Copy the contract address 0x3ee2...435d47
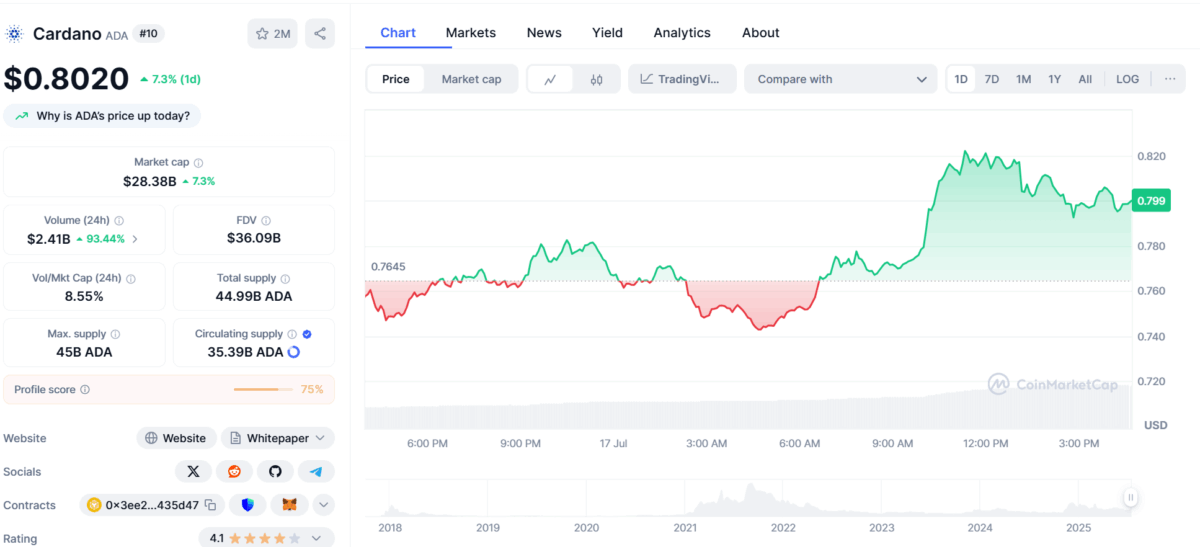Viewport: 1200px width, 547px height. (211, 505)
